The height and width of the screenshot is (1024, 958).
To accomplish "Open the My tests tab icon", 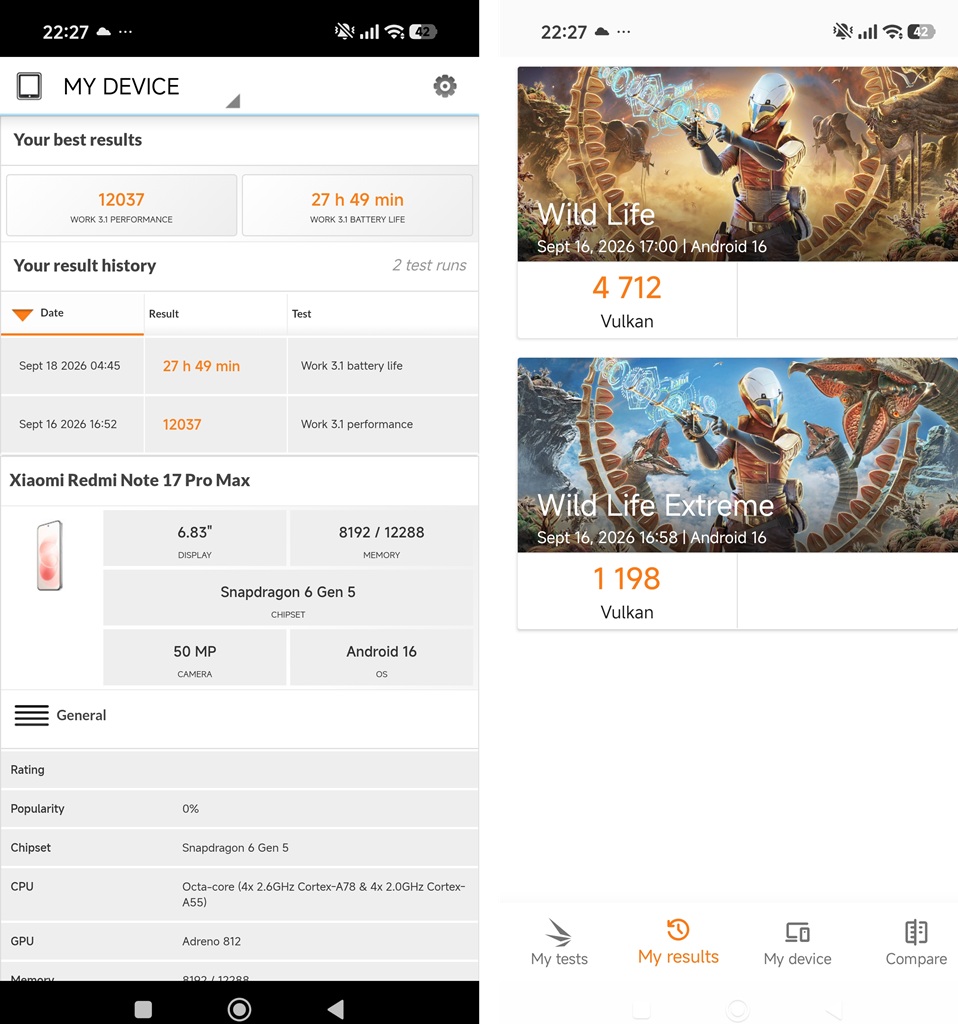I will (559, 933).
